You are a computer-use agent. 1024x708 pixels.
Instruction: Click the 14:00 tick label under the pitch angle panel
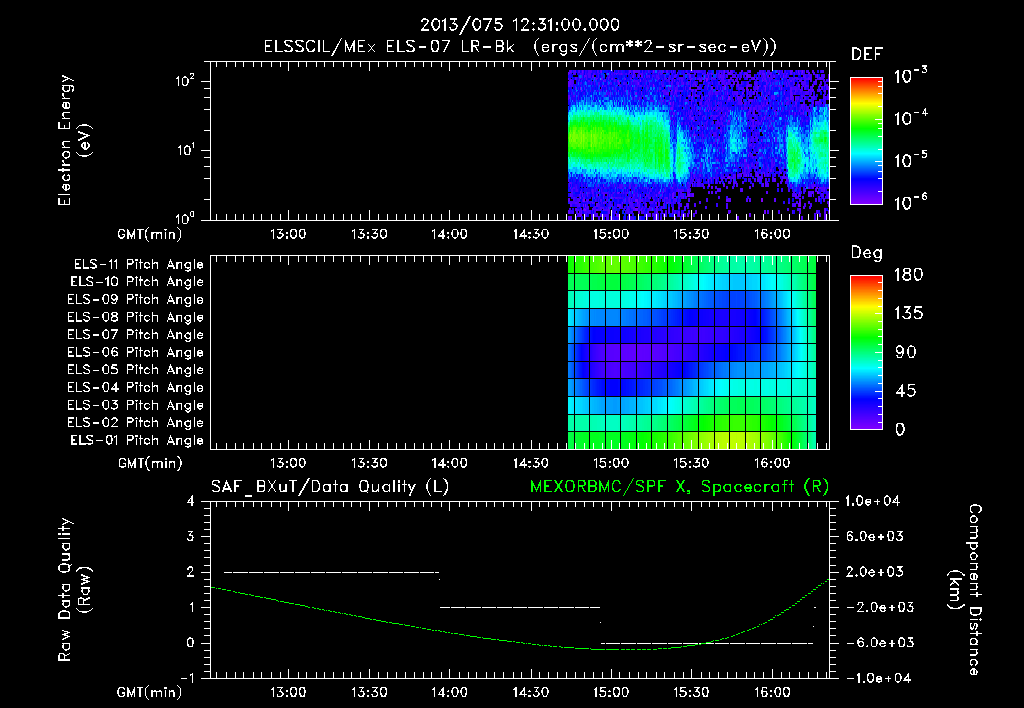pyautogui.click(x=449, y=464)
